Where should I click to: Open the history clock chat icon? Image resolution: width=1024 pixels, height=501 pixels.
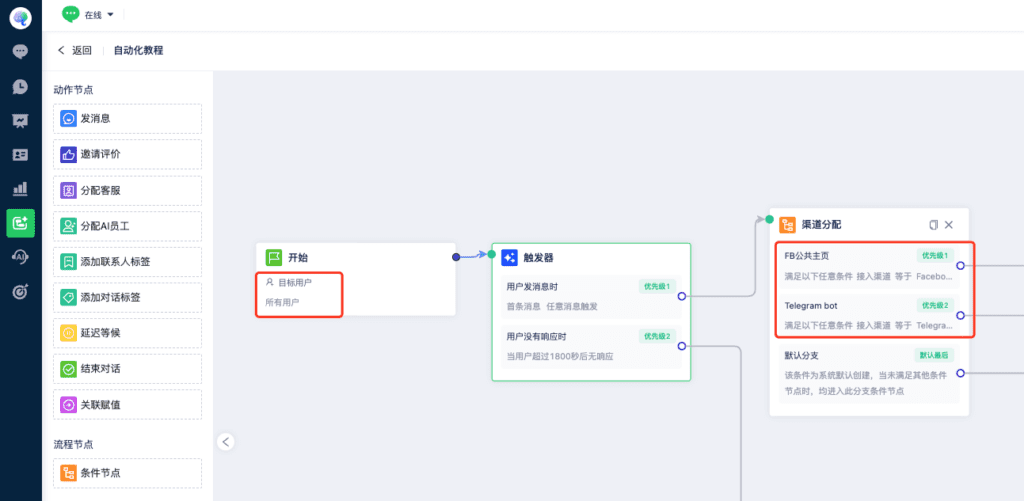(20, 87)
